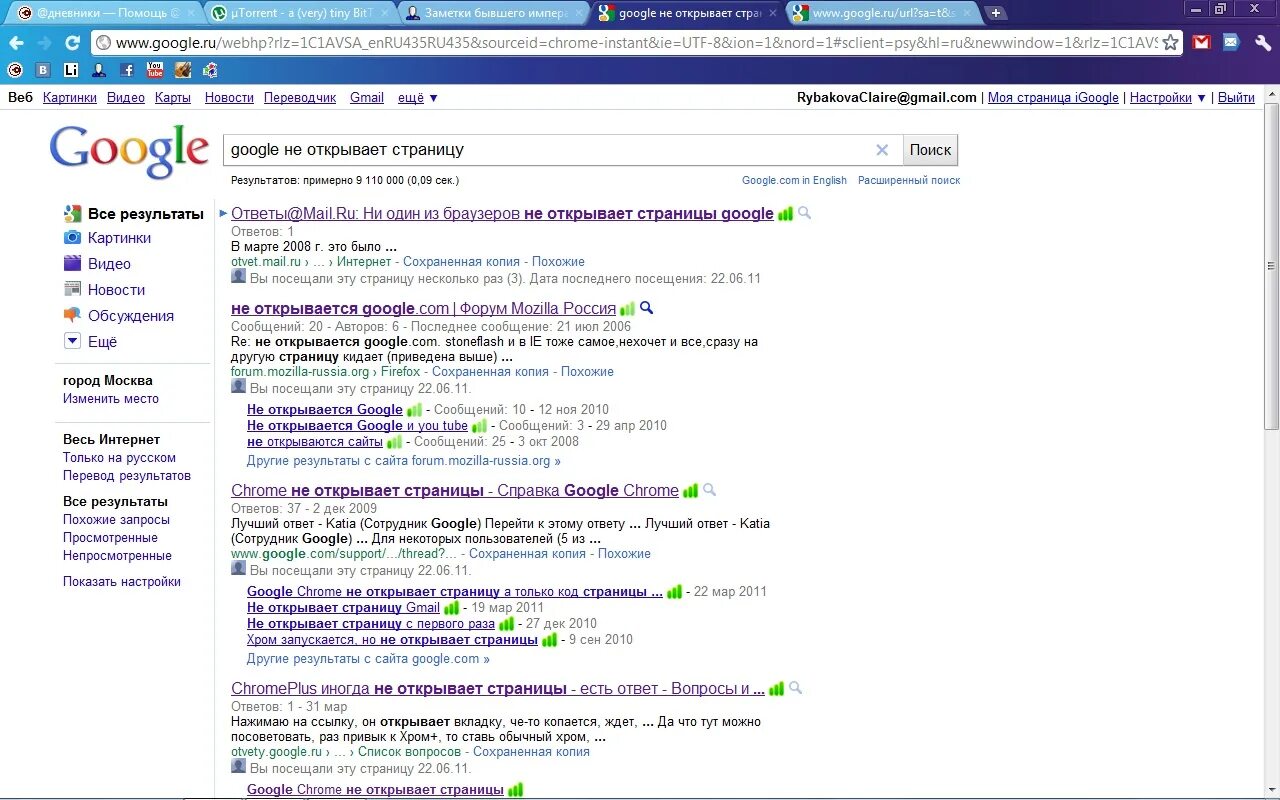Open 'Другие результаты с сайта forum.mozilla-russia.org'
Screen dimensions: 1280x800
click(404, 461)
